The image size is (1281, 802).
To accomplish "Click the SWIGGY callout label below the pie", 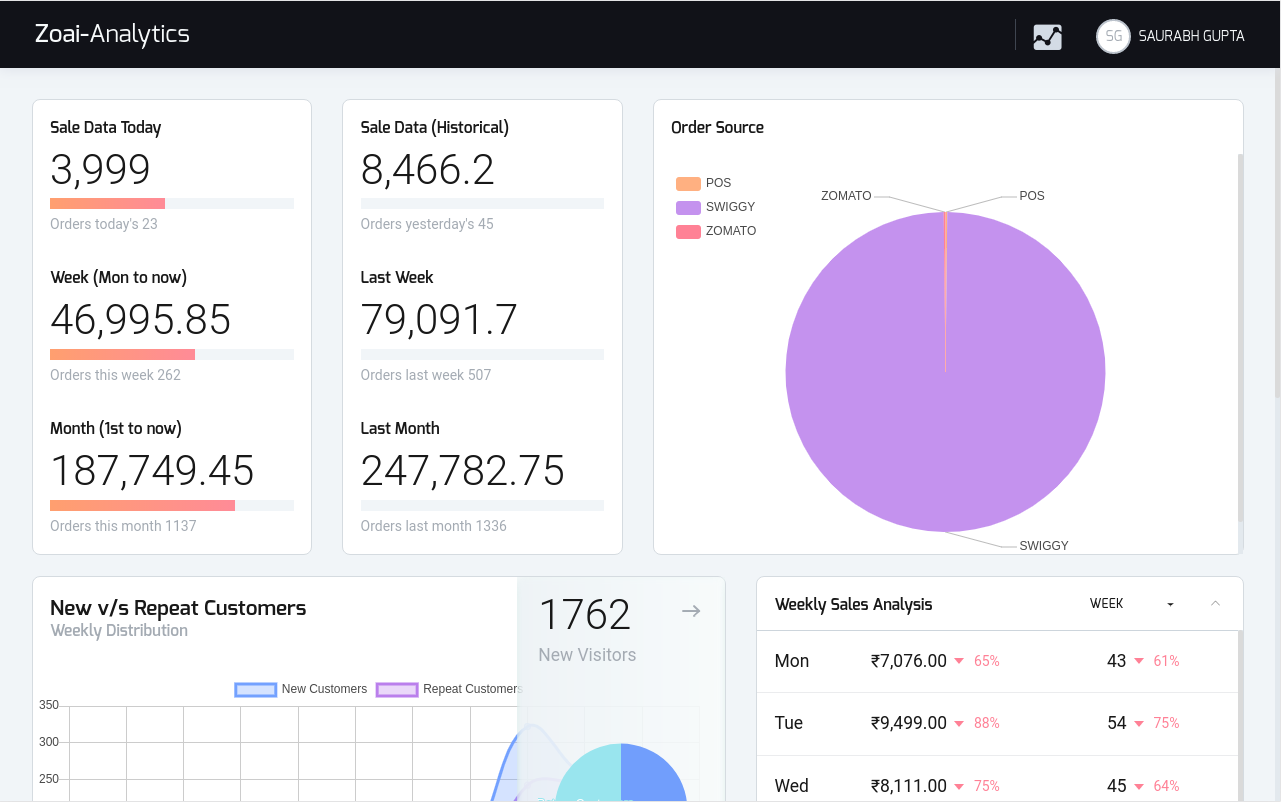I will point(1044,546).
